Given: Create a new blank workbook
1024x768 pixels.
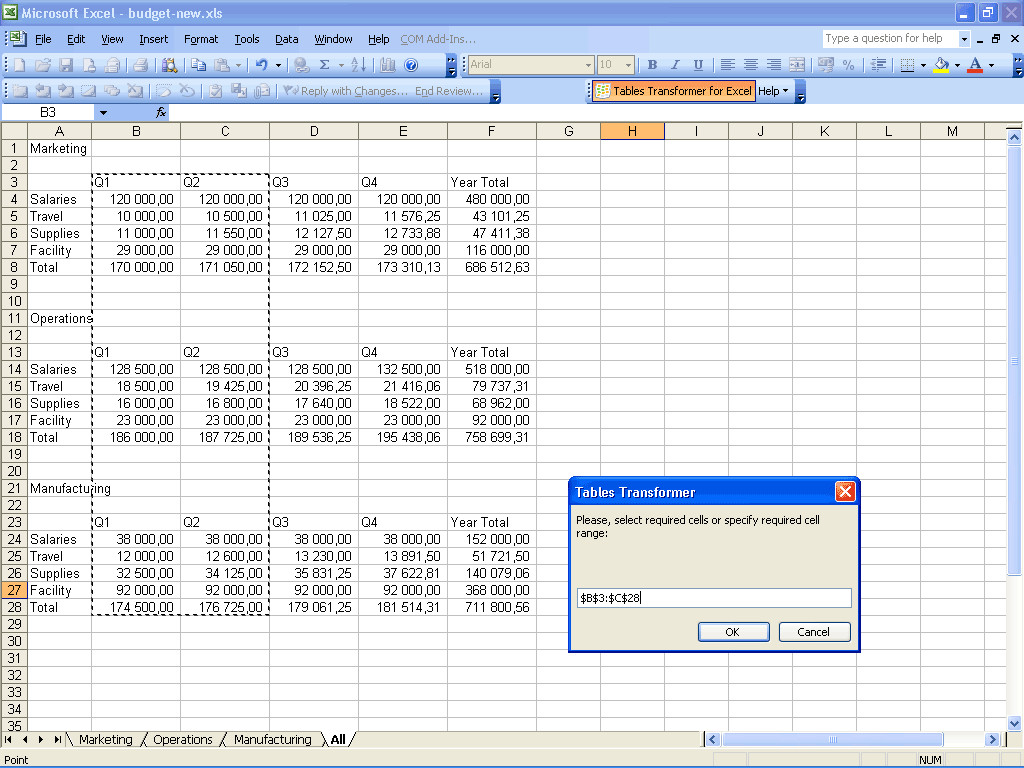Looking at the screenshot, I should [20, 65].
